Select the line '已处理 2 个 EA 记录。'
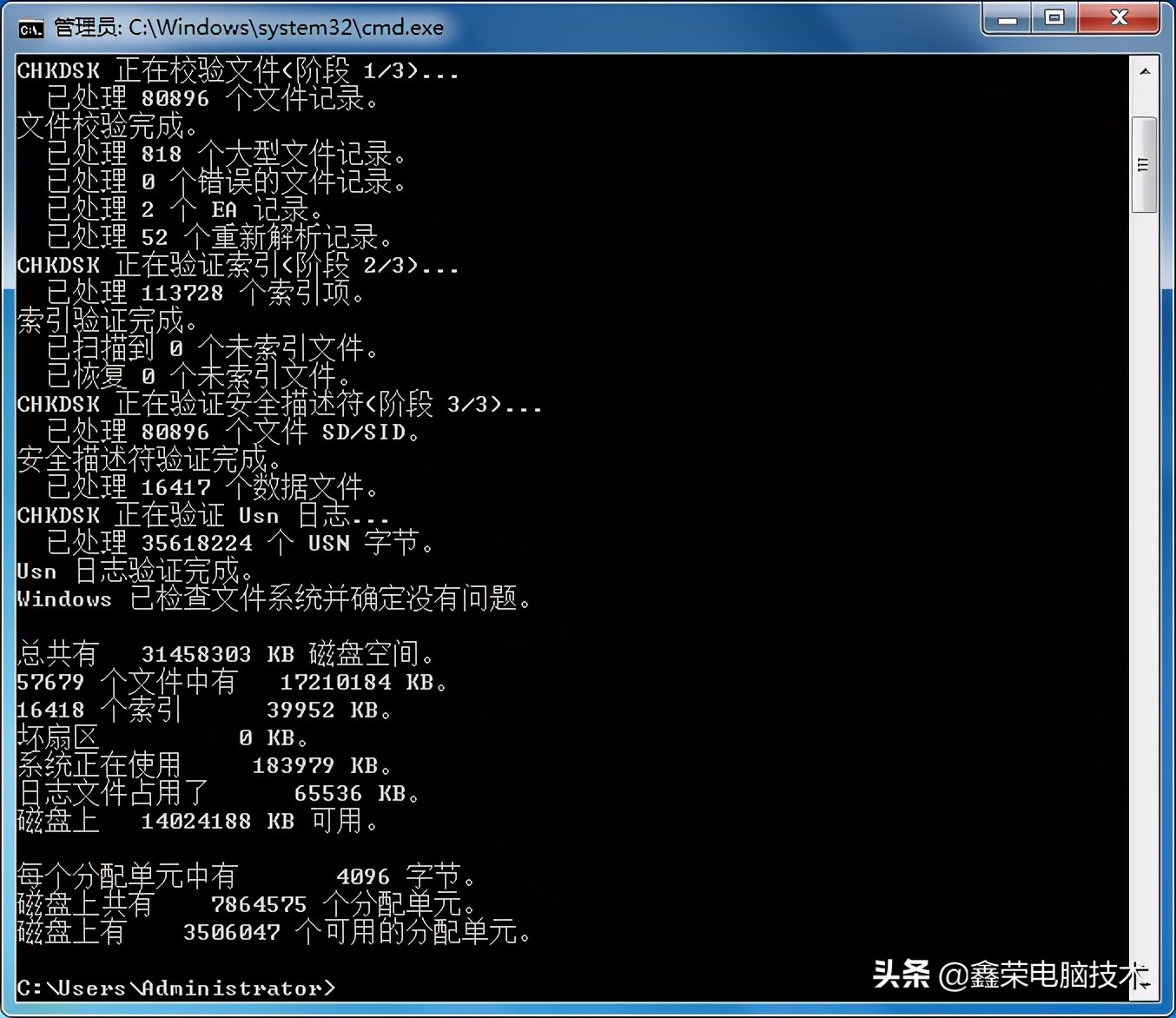1176x1018 pixels. coord(185,209)
